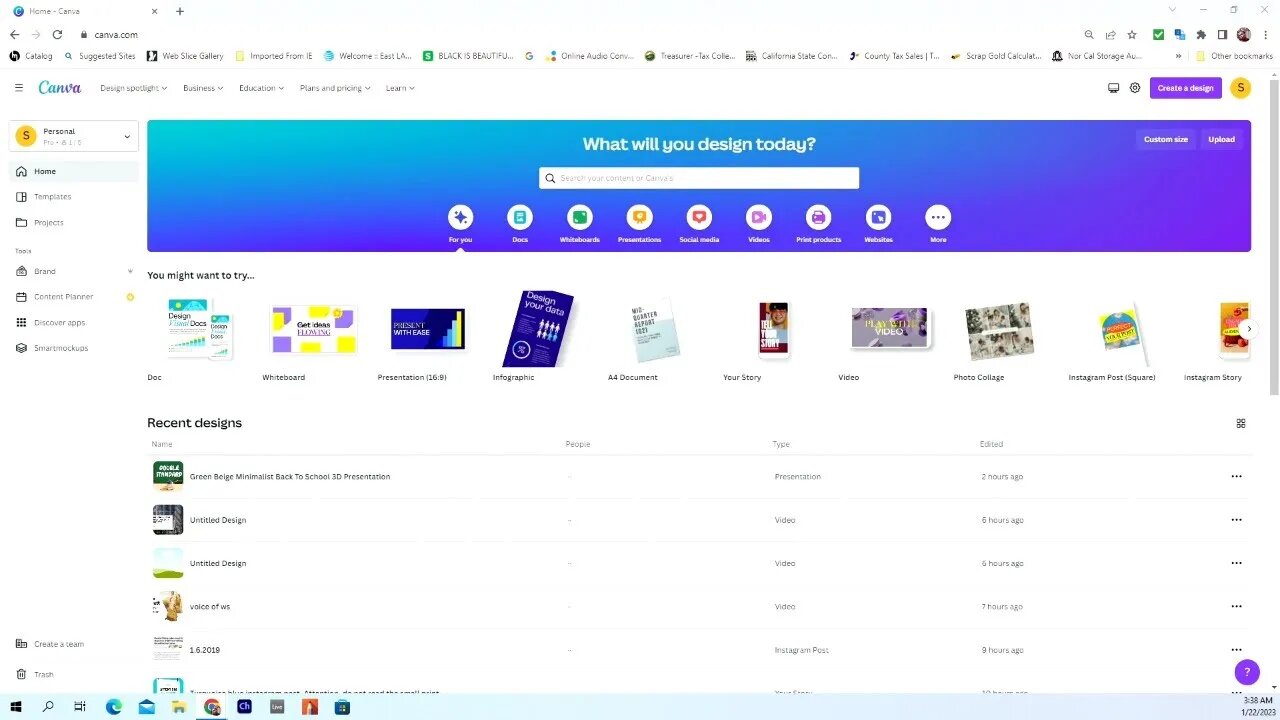
Task: Select the Photo Collage thumbnail
Action: point(999,332)
